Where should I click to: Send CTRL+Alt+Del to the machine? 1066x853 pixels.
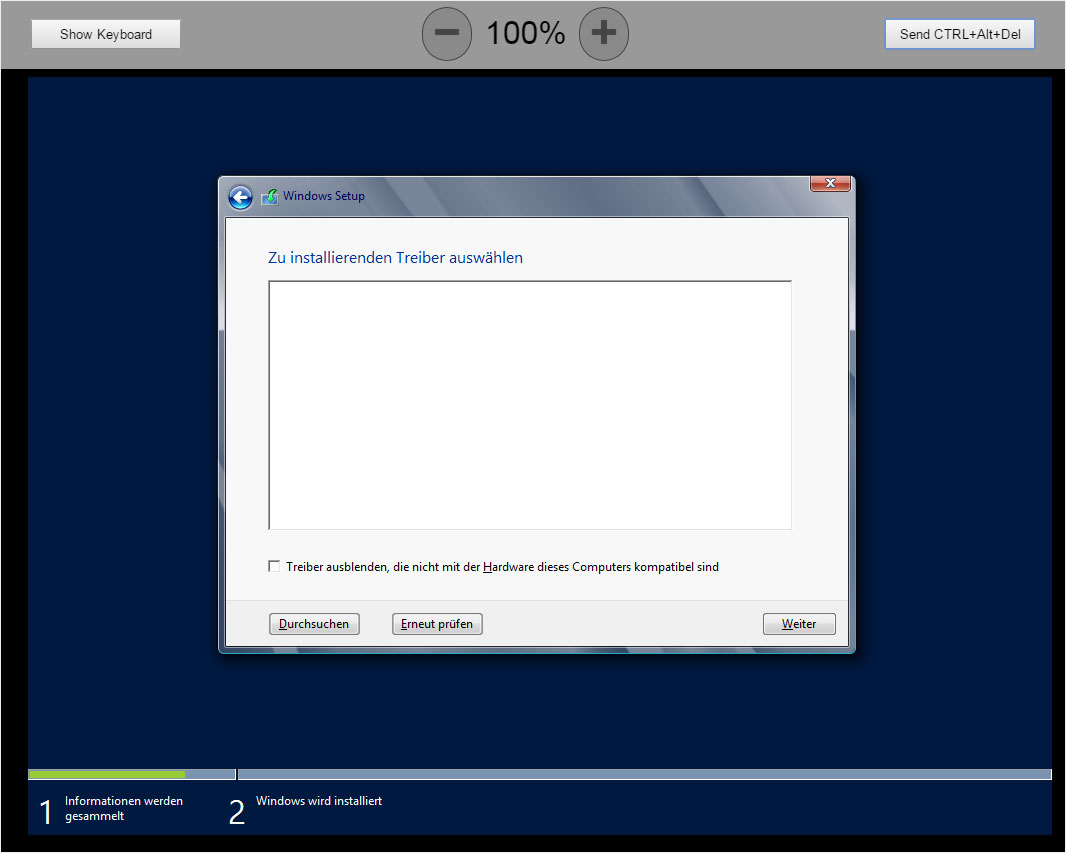click(x=960, y=34)
